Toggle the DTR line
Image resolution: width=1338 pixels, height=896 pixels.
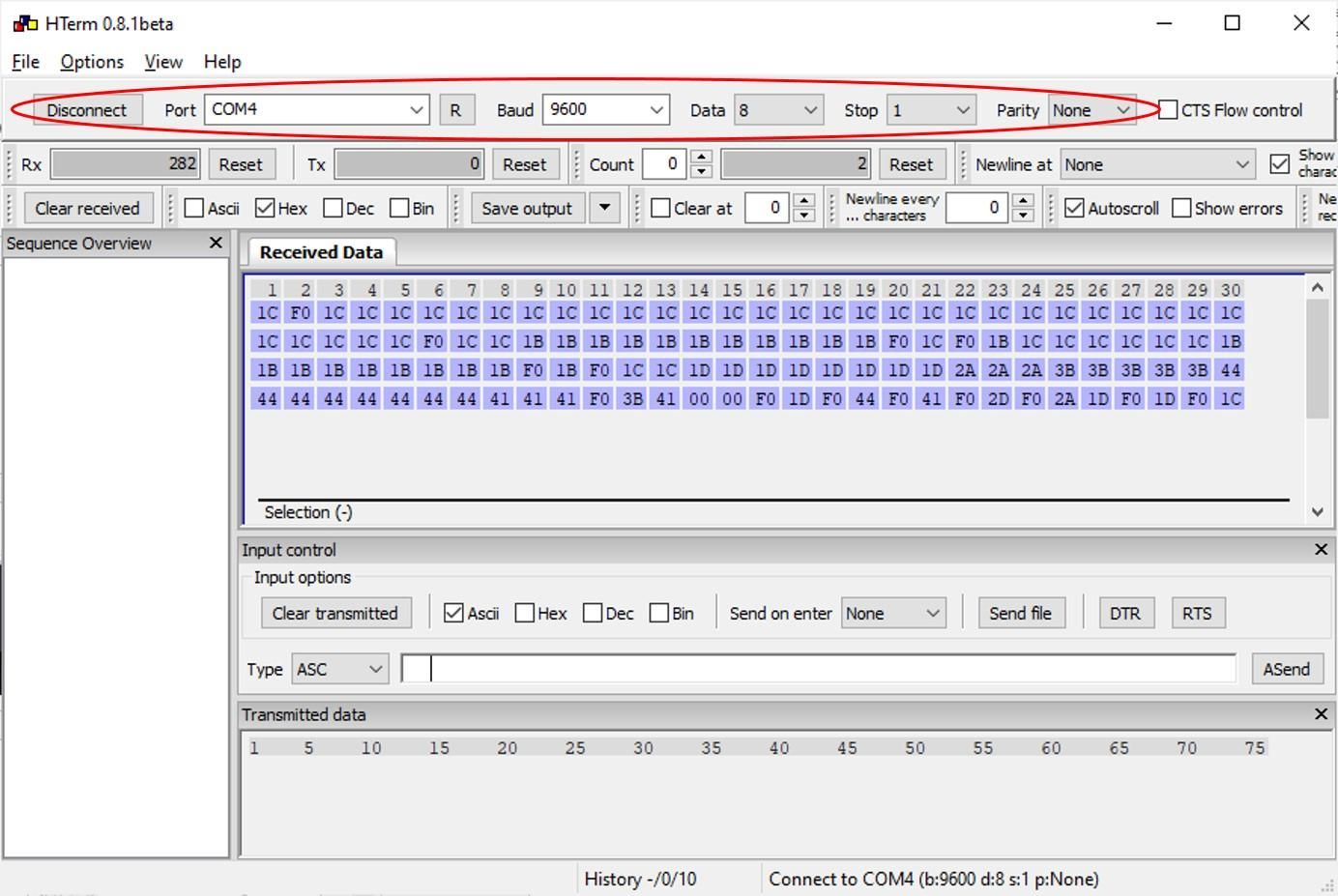point(1125,612)
